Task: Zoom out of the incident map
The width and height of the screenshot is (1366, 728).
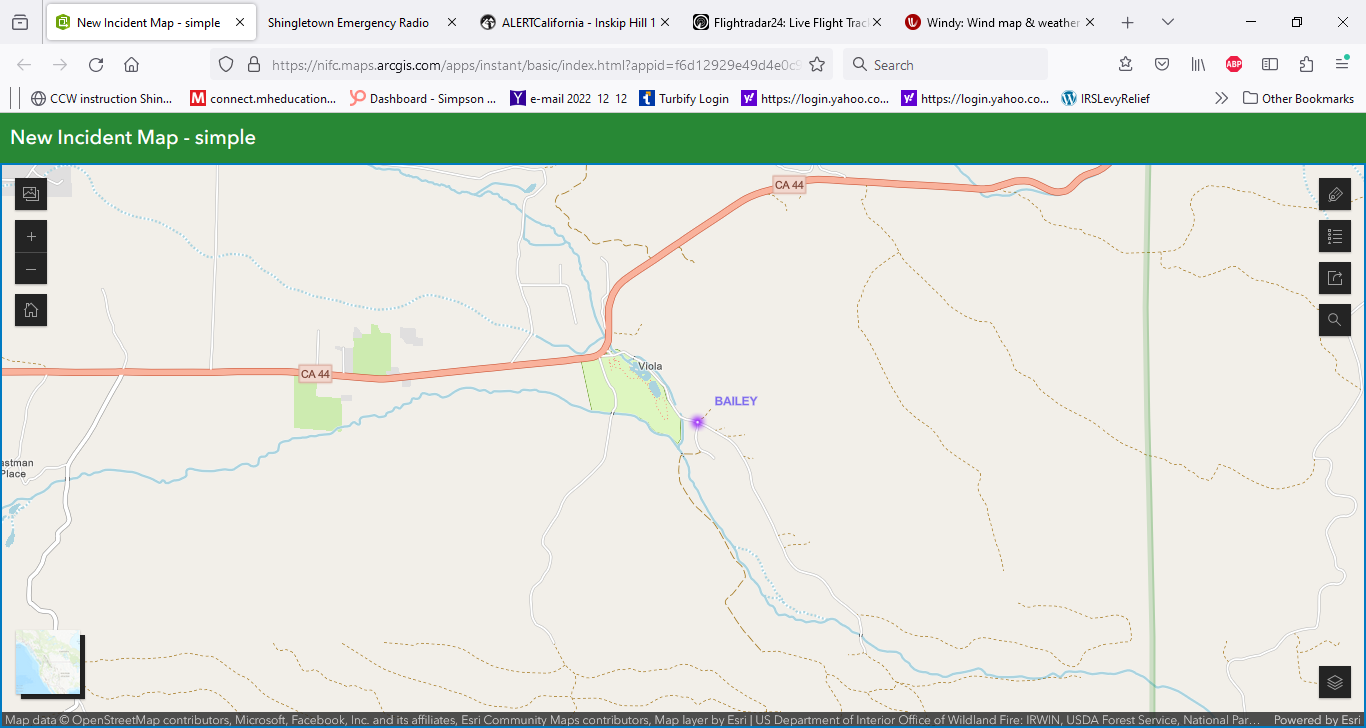Action: coord(31,269)
